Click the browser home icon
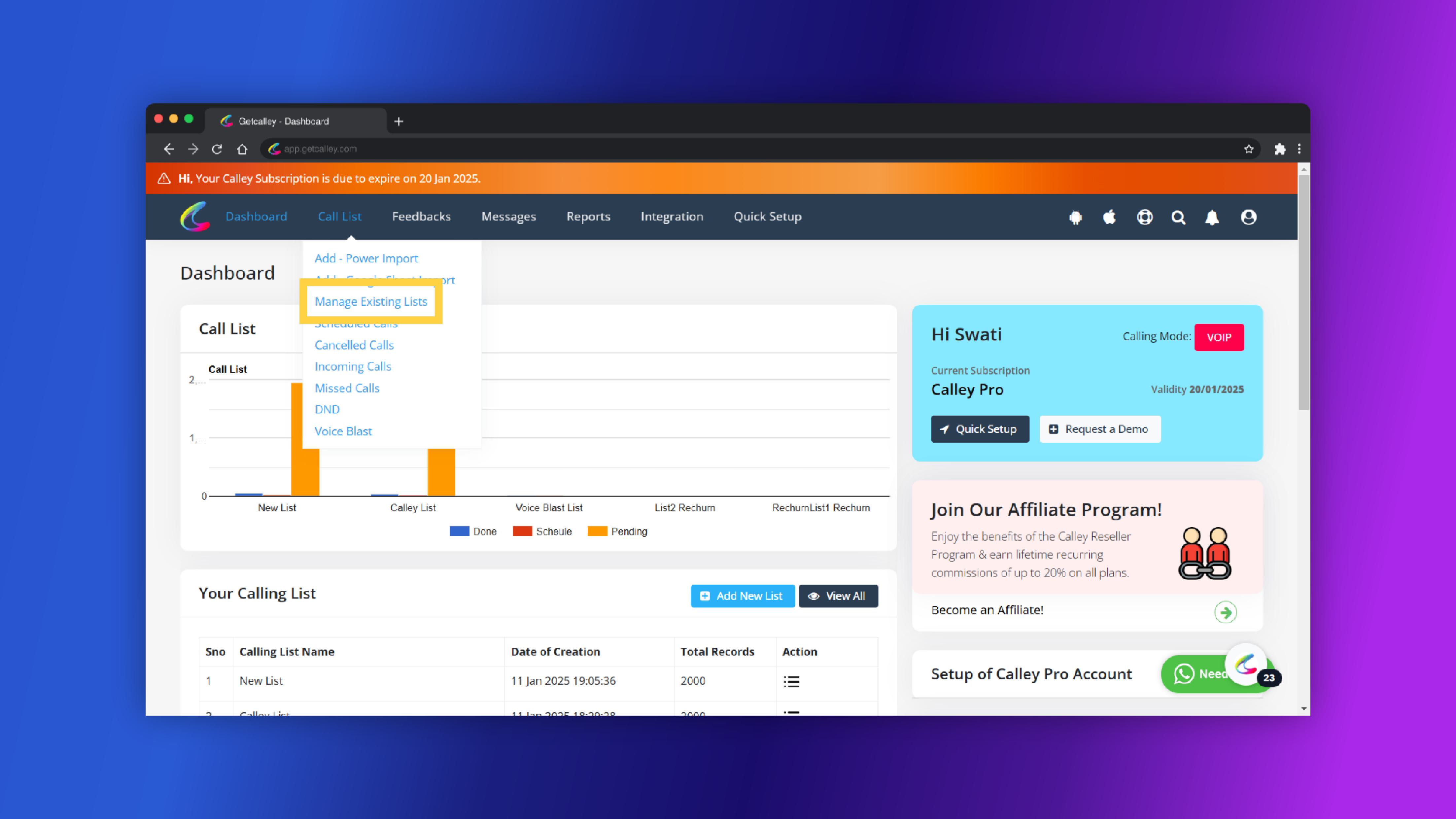Image resolution: width=1456 pixels, height=819 pixels. click(x=242, y=149)
